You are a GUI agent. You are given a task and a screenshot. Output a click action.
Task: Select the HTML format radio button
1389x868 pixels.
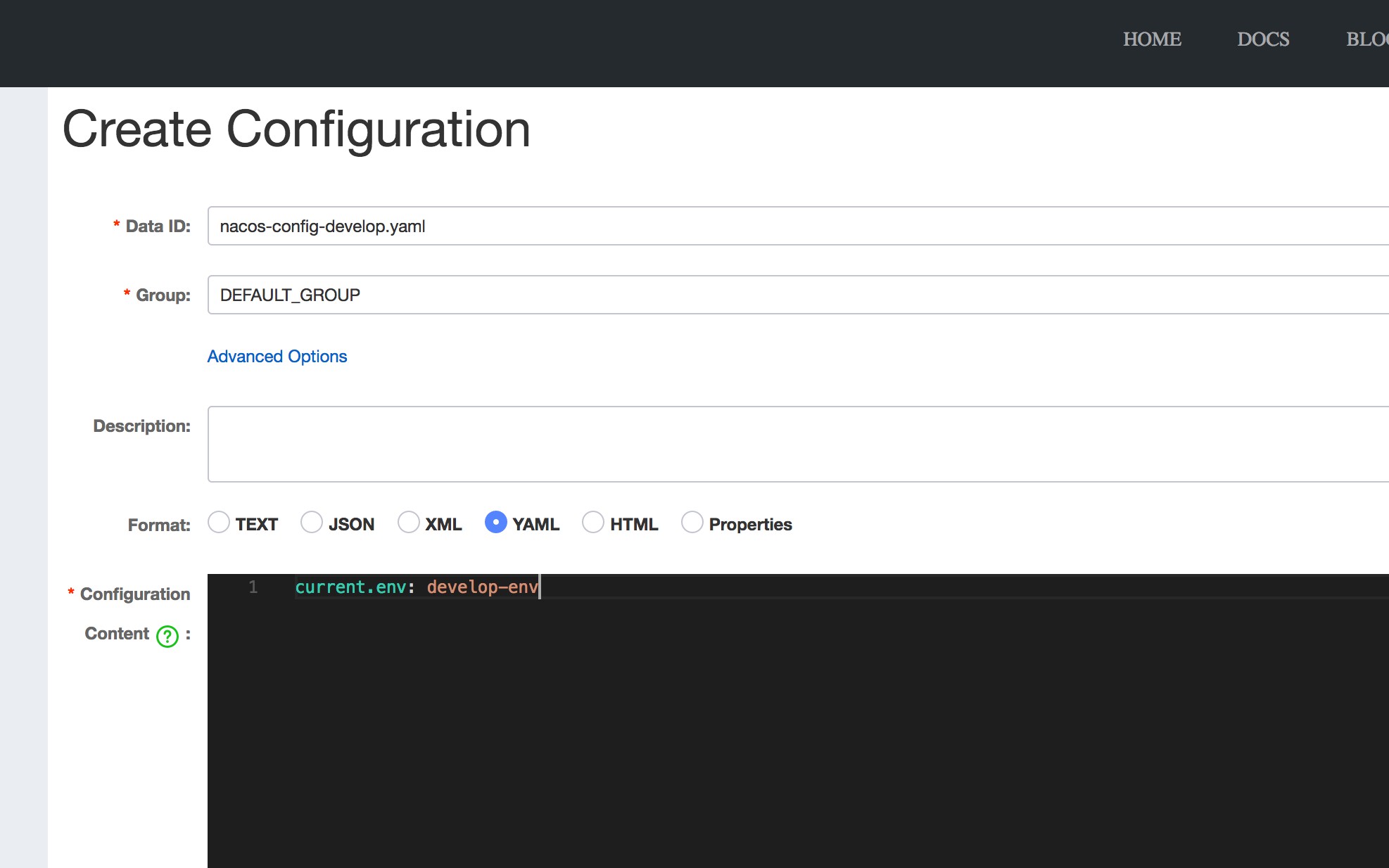pos(593,522)
